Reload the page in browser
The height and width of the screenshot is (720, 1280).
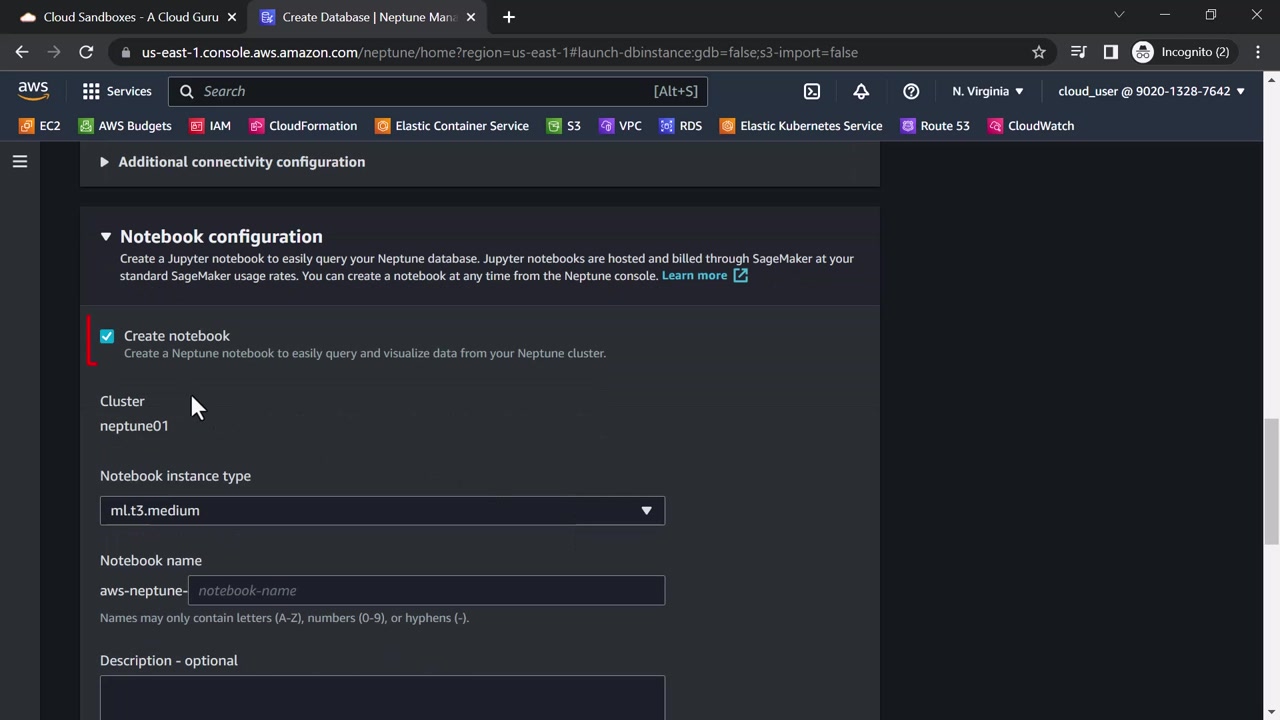[86, 52]
